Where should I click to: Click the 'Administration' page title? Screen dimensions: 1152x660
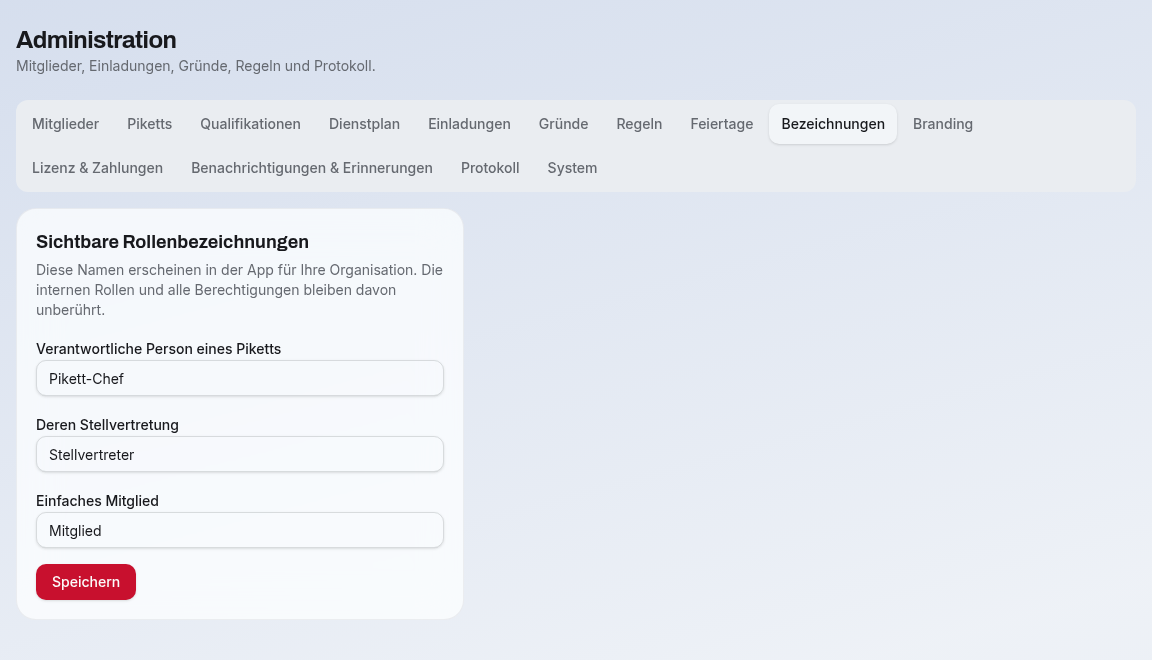click(96, 40)
